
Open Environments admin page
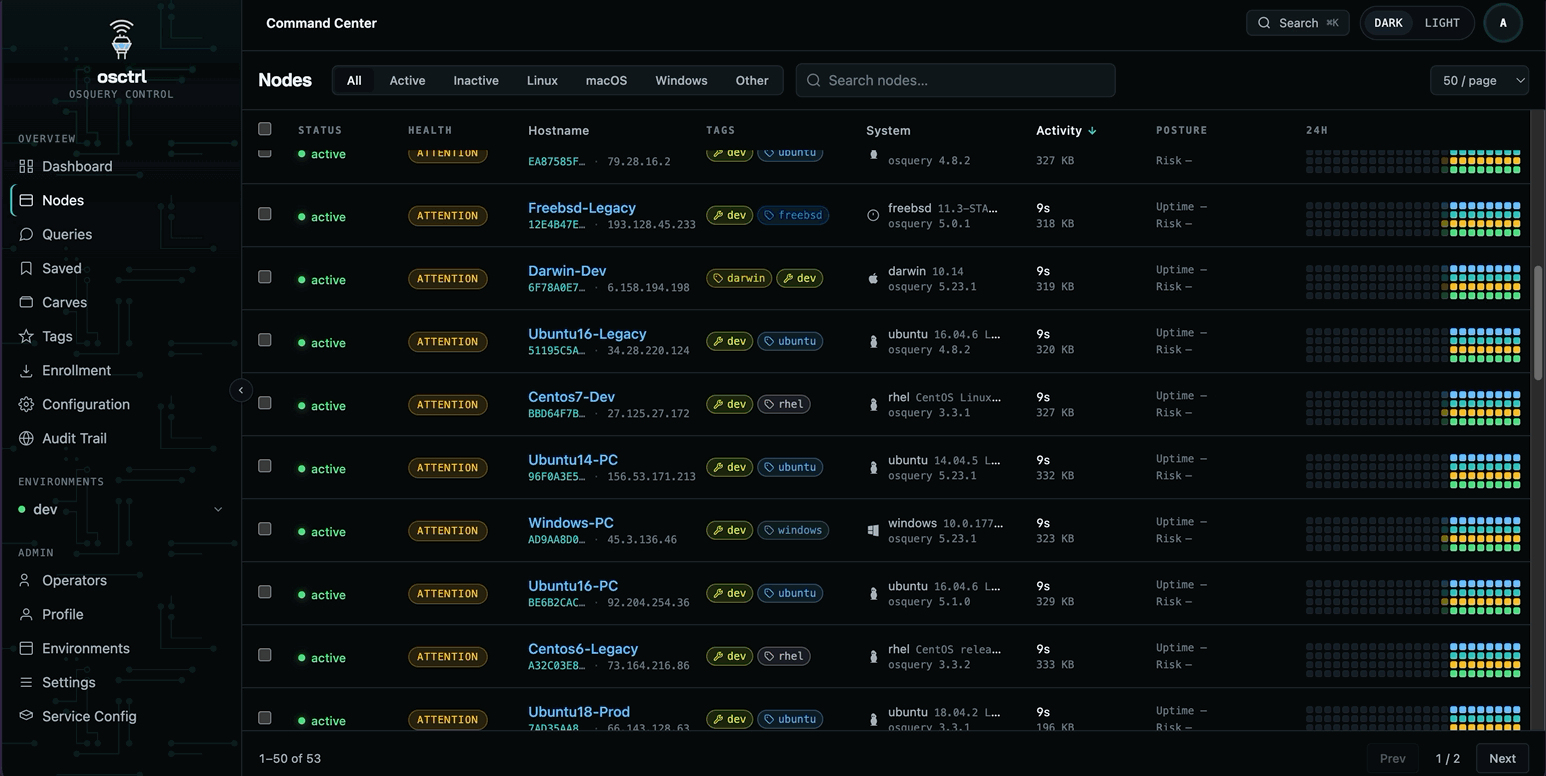(x=86, y=648)
